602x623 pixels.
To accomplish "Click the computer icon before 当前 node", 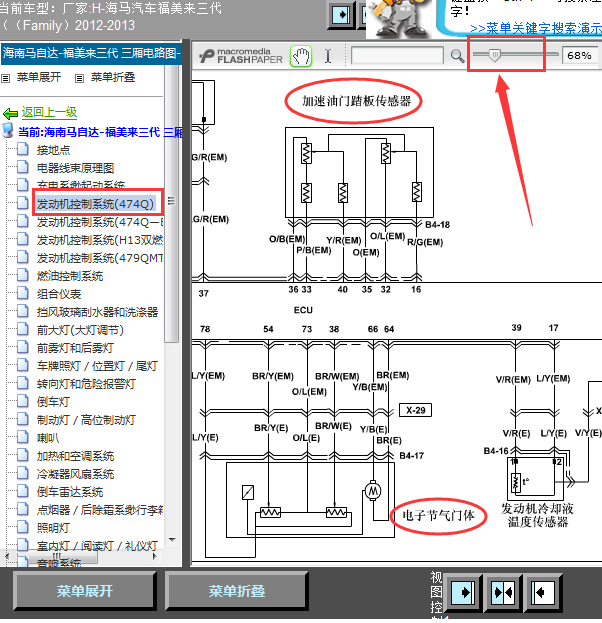I will tap(8, 131).
